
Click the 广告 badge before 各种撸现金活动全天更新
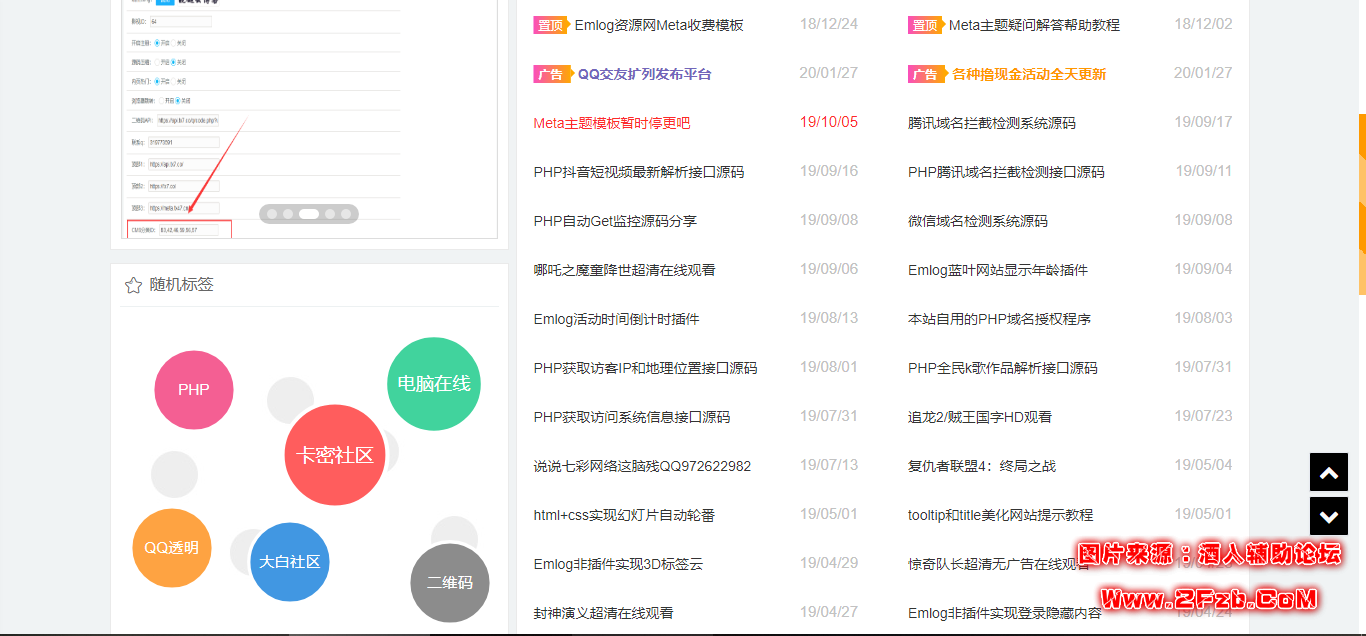924,74
